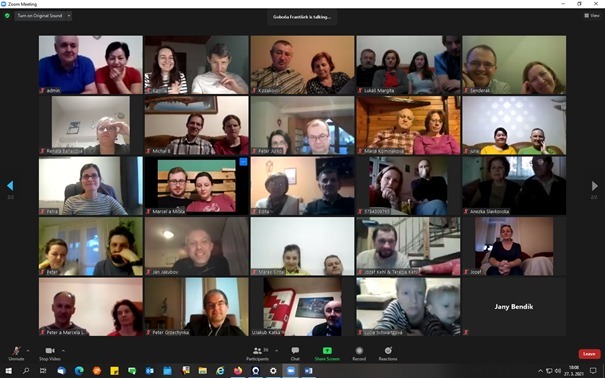Select the Jany Bendik participant tile

click(514, 307)
